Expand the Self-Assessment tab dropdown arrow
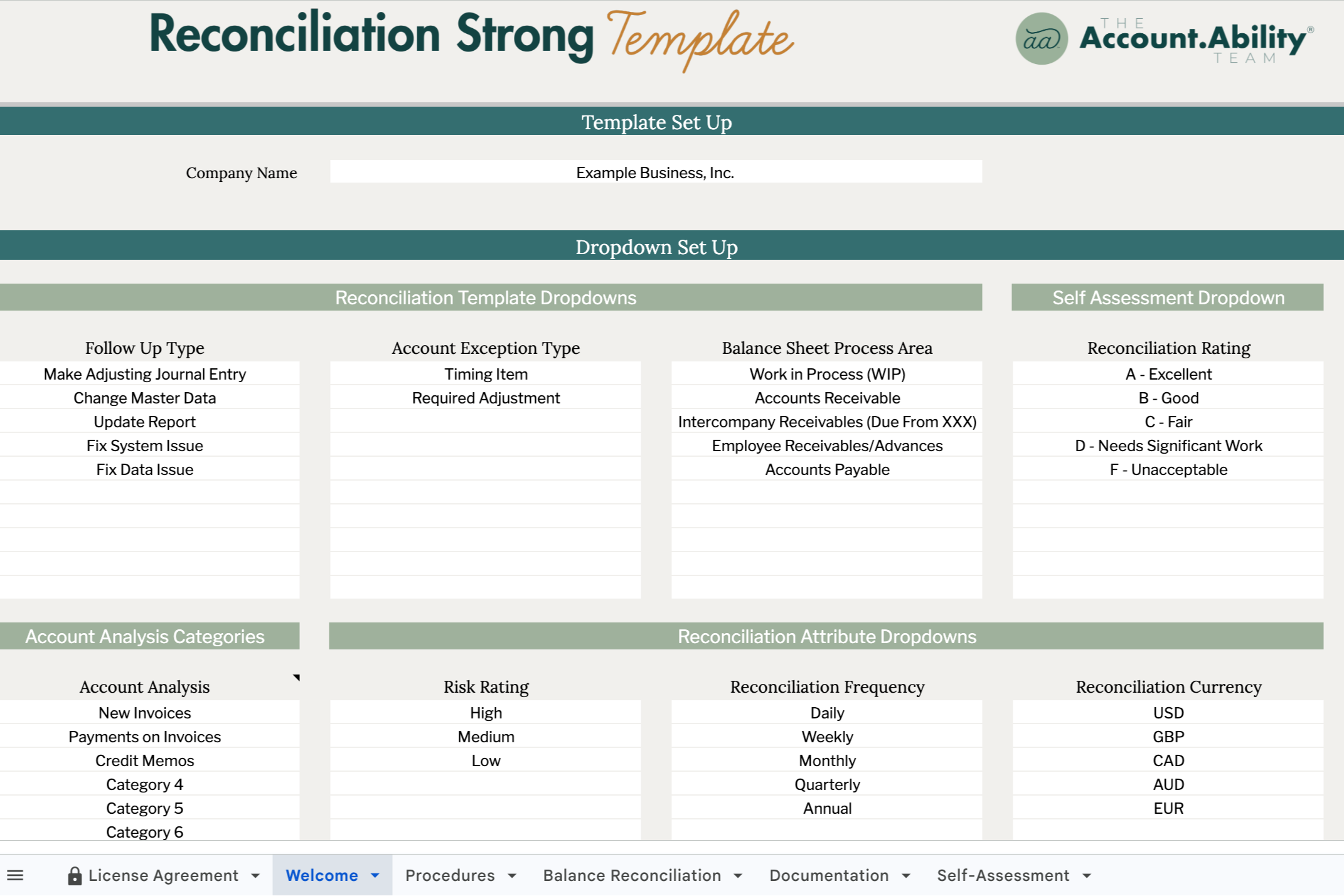 coord(1087,876)
